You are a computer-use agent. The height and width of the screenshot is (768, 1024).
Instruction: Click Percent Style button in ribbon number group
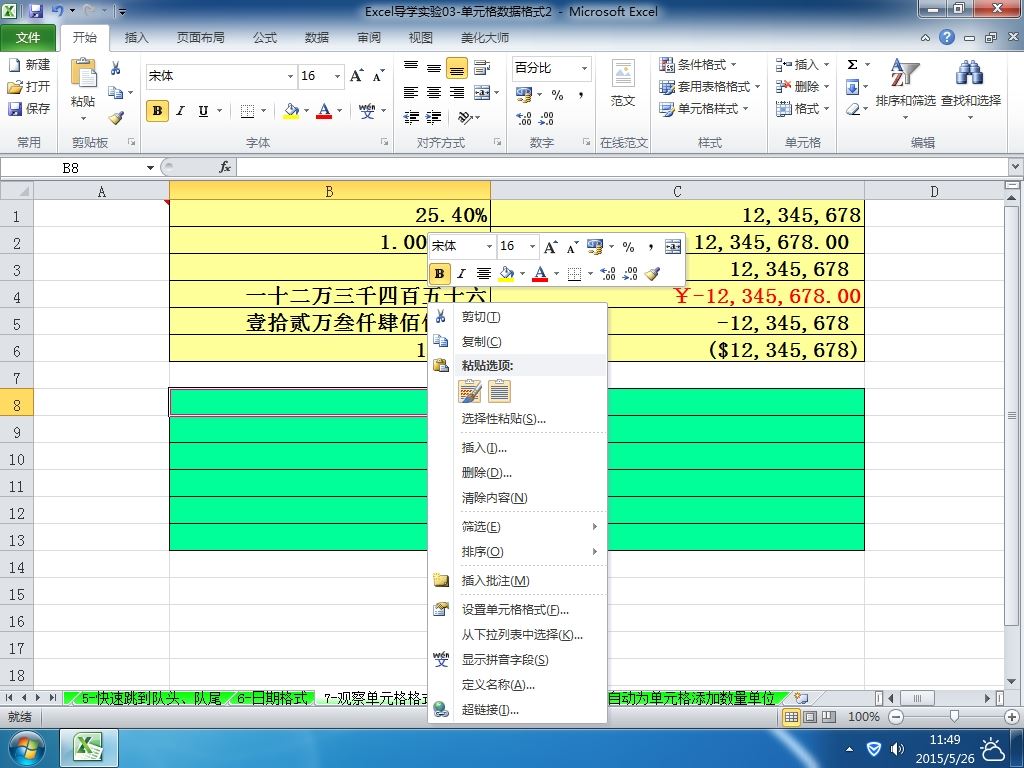[557, 95]
